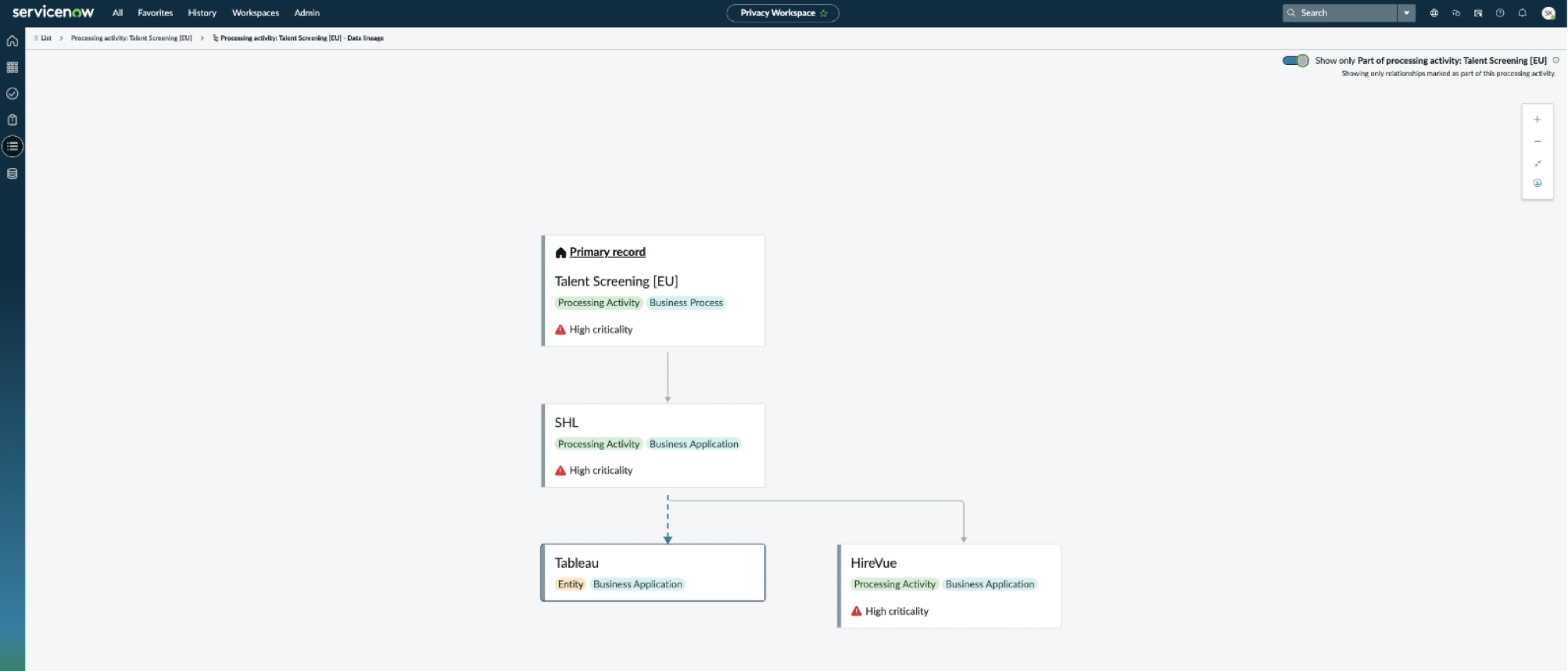This screenshot has width=1568, height=671.
Task: Open the clipboard sidebar icon
Action: click(13, 120)
